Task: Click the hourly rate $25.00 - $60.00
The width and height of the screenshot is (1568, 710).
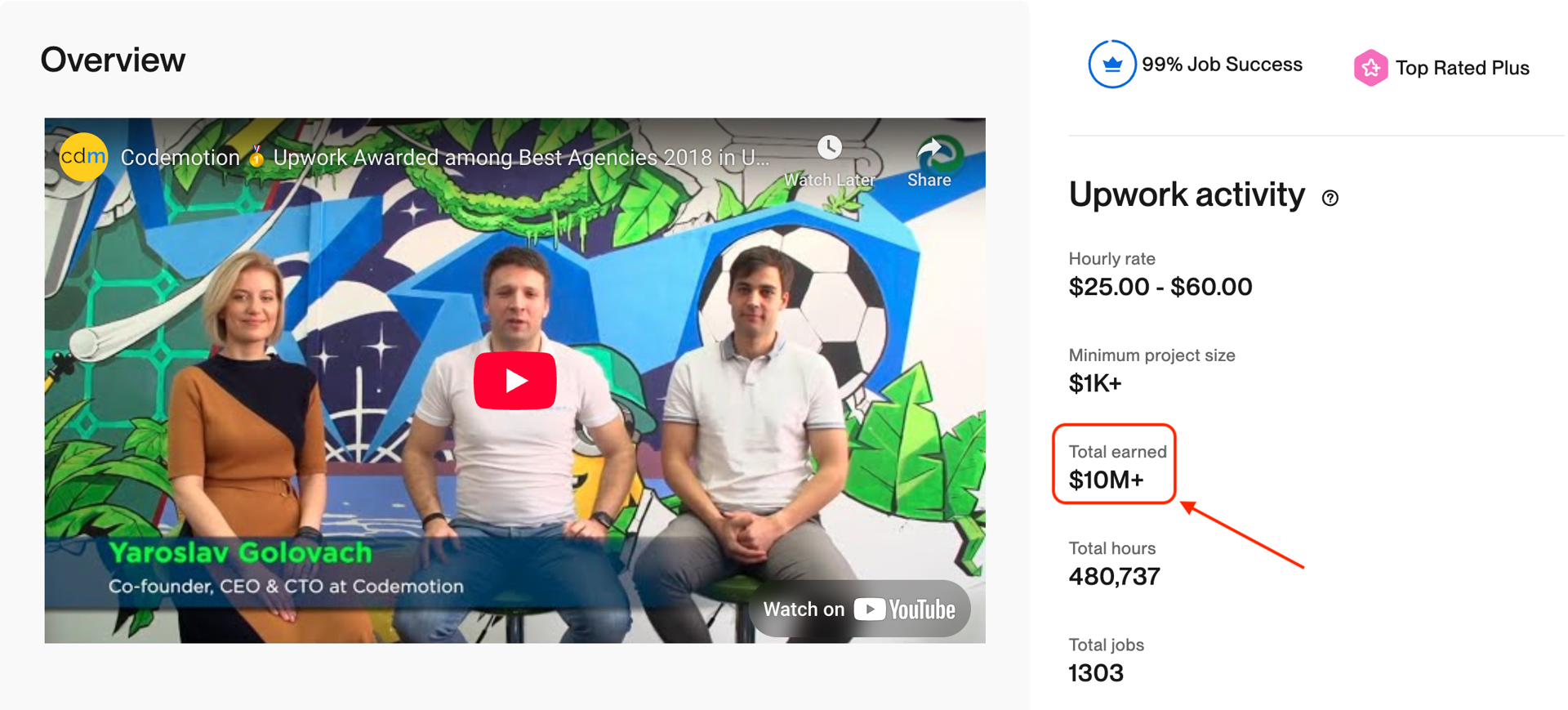Action: (x=1160, y=287)
